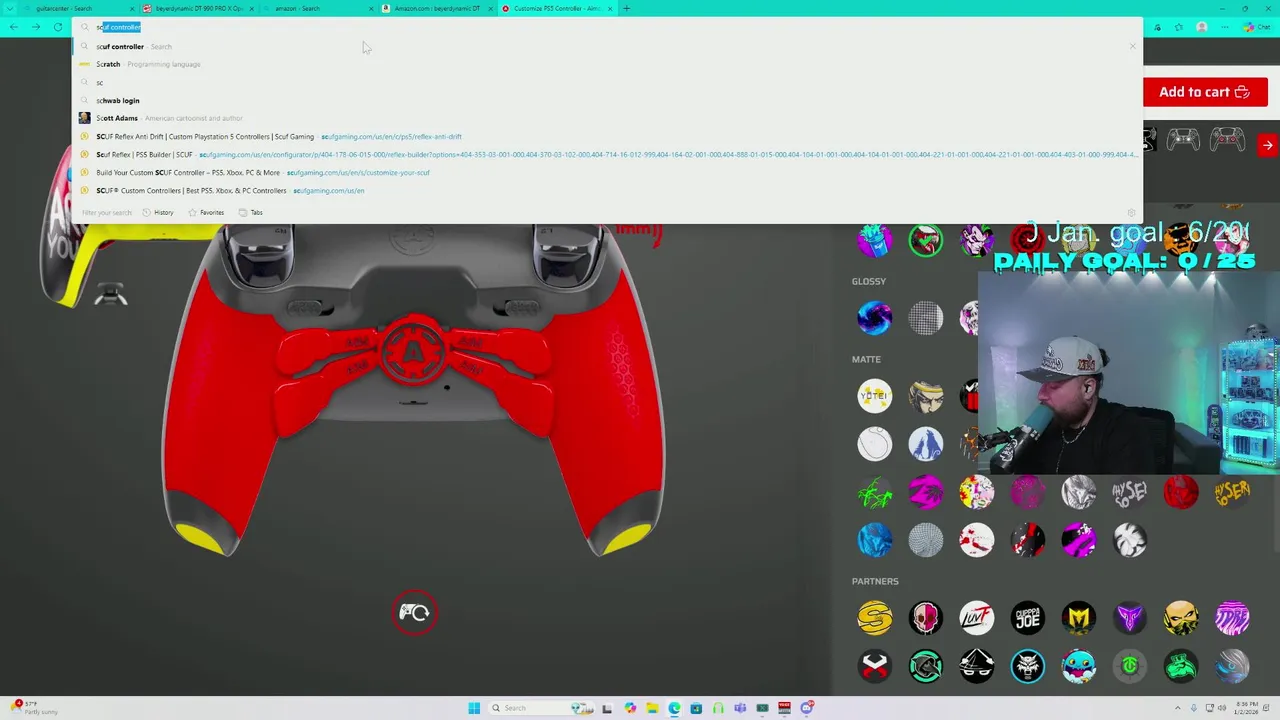Open the weather widget in the taskbar

pos(33,707)
